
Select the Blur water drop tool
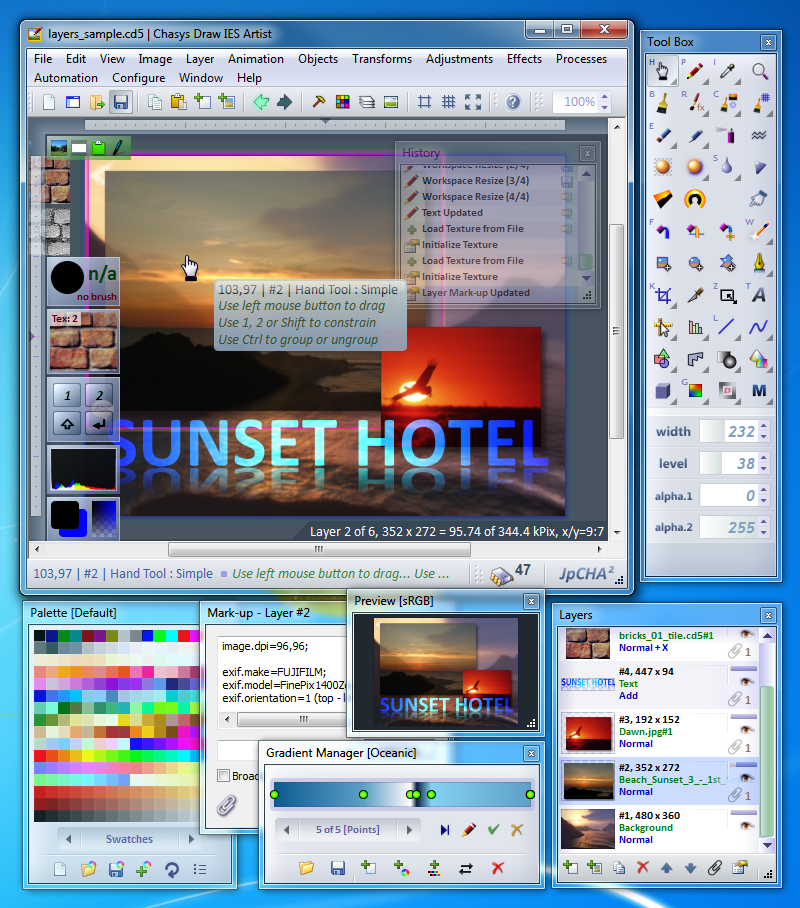tap(726, 167)
